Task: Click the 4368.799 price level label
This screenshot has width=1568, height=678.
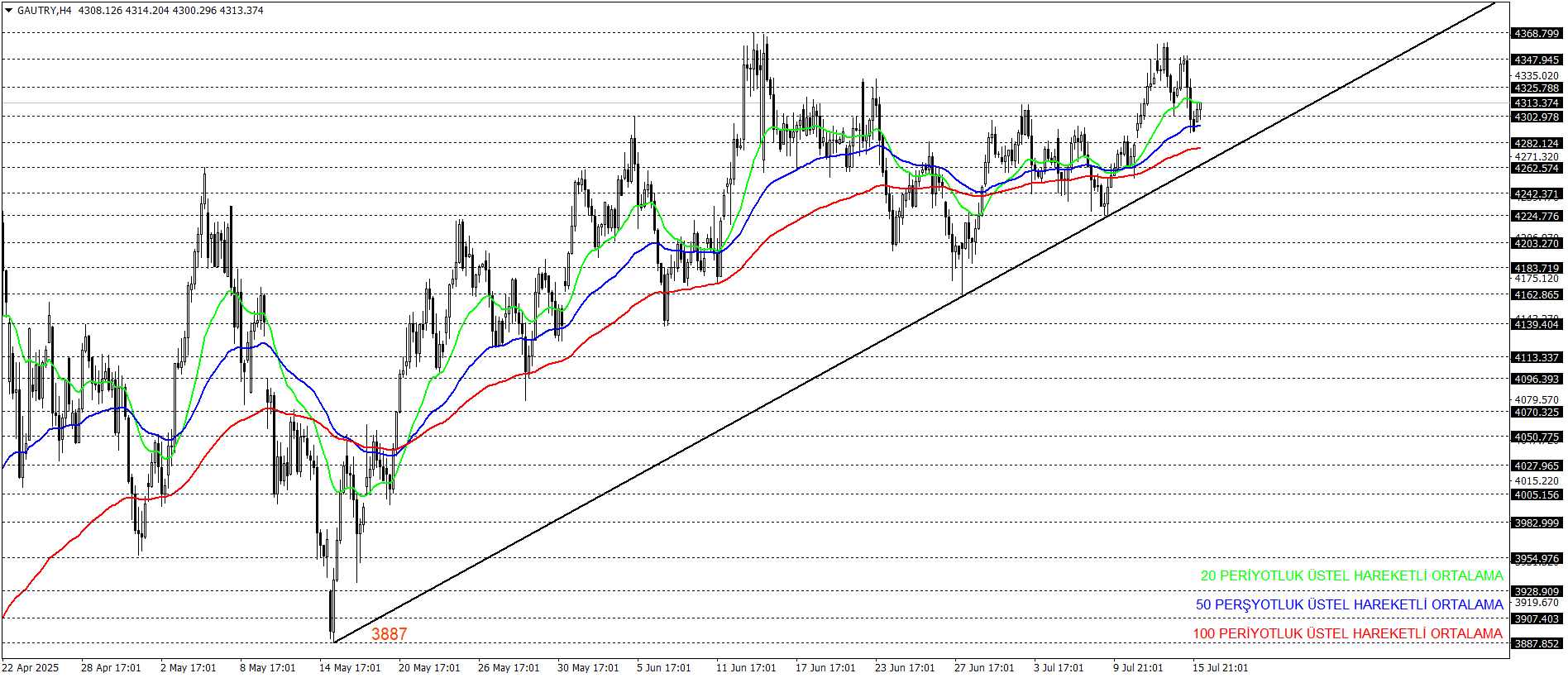Action: pyautogui.click(x=1537, y=34)
